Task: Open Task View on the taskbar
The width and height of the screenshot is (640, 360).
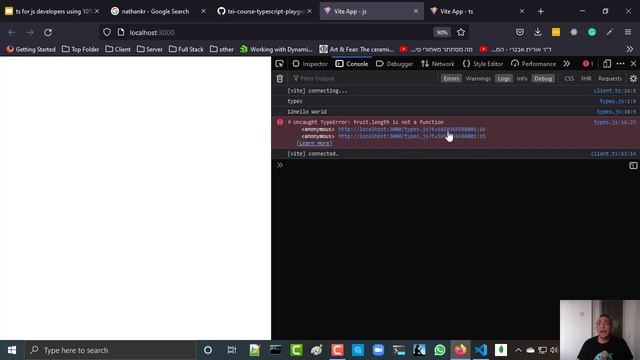Action: click(x=232, y=350)
